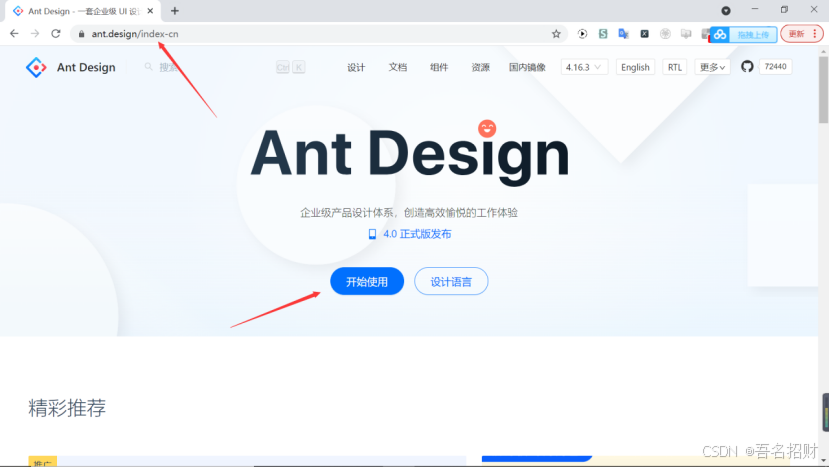Open the GitHub icon link

click(747, 67)
